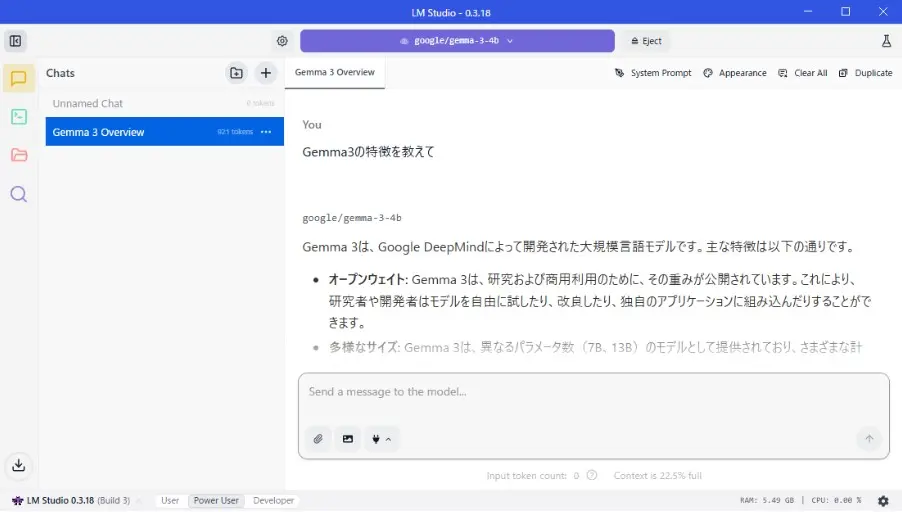Image resolution: width=902 pixels, height=512 pixels.
Task: Click the LM Studio 0.3.18 version label
Action: tap(60, 500)
